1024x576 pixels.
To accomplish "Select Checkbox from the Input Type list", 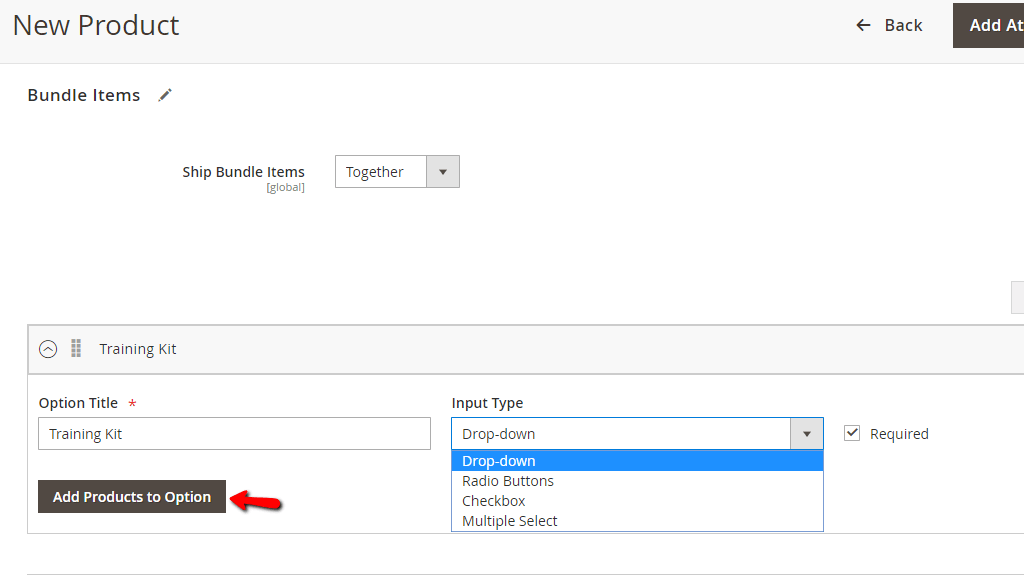I will (493, 500).
